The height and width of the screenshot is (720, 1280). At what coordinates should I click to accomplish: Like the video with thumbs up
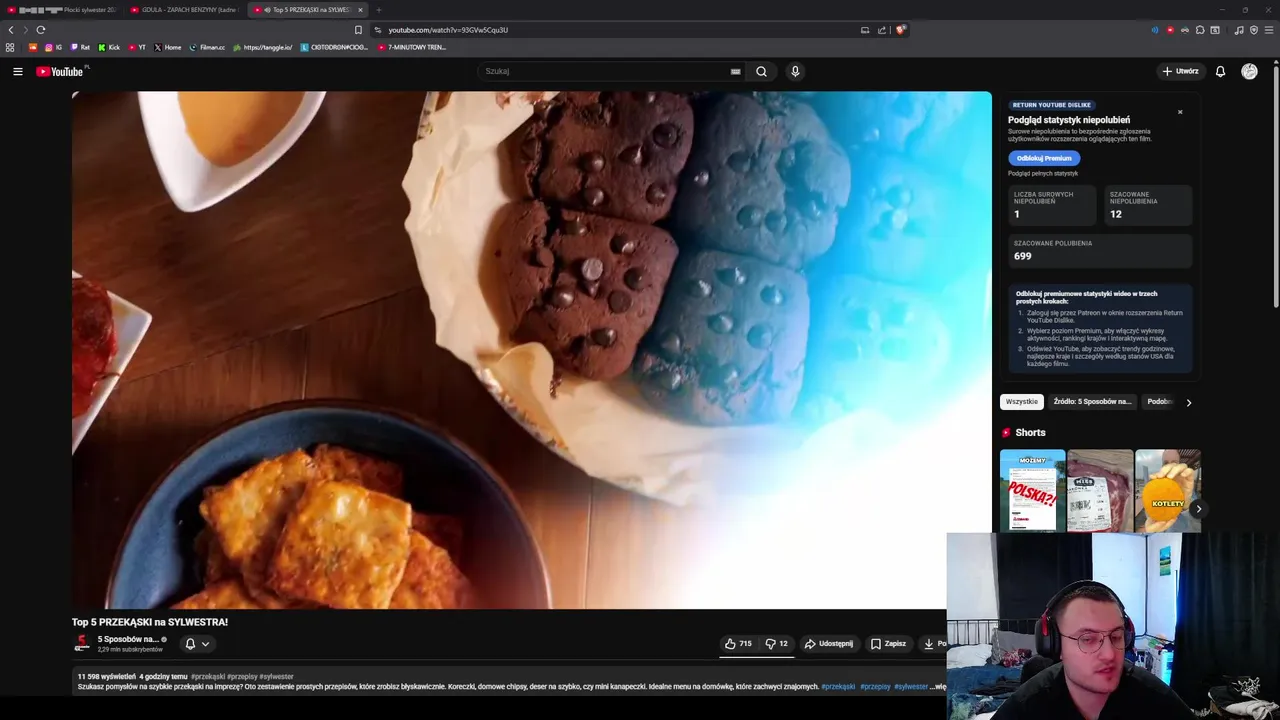pos(739,644)
